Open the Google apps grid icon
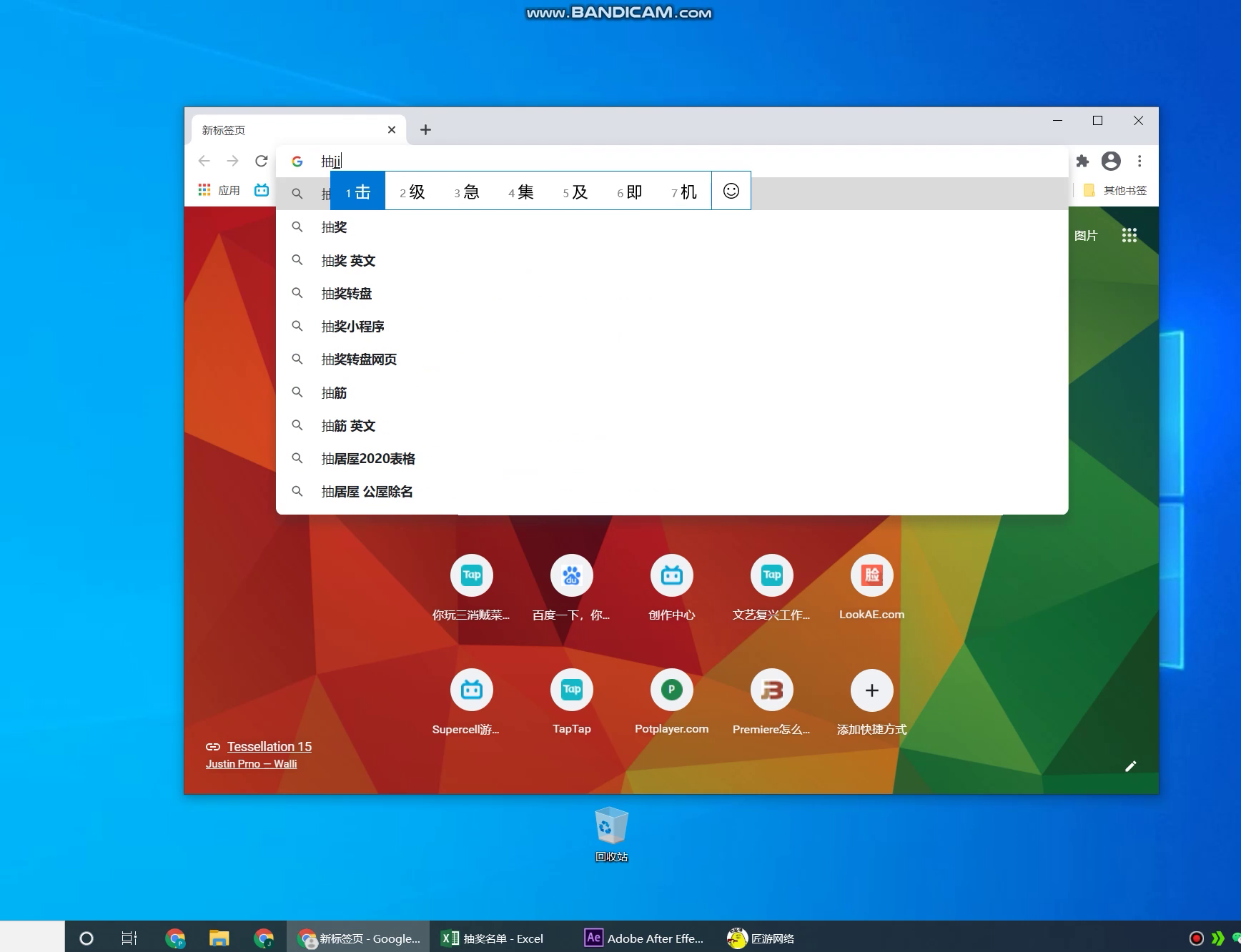Screen dimensions: 1241x952 (x=1129, y=235)
